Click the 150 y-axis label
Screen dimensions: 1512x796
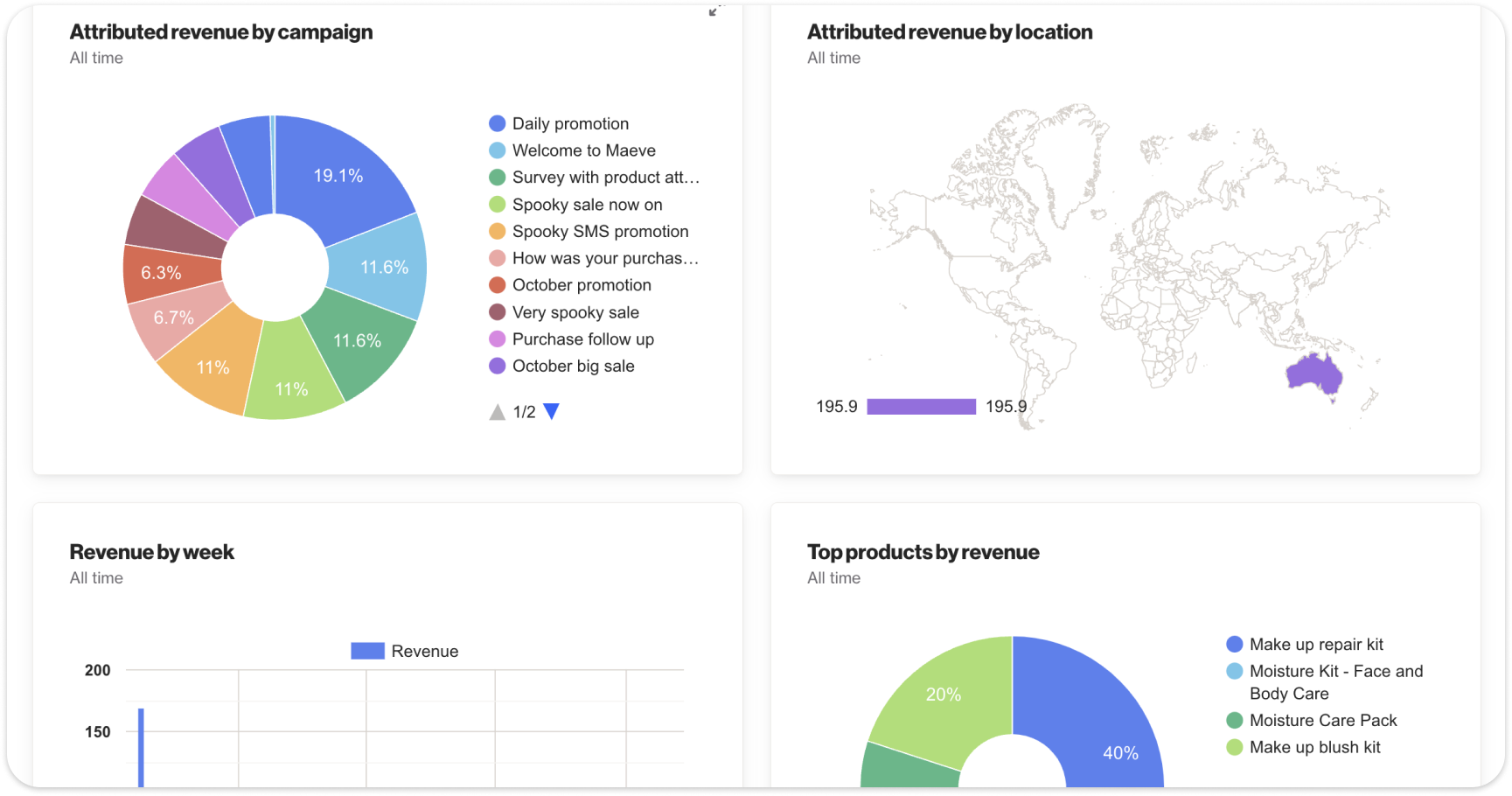(97, 732)
